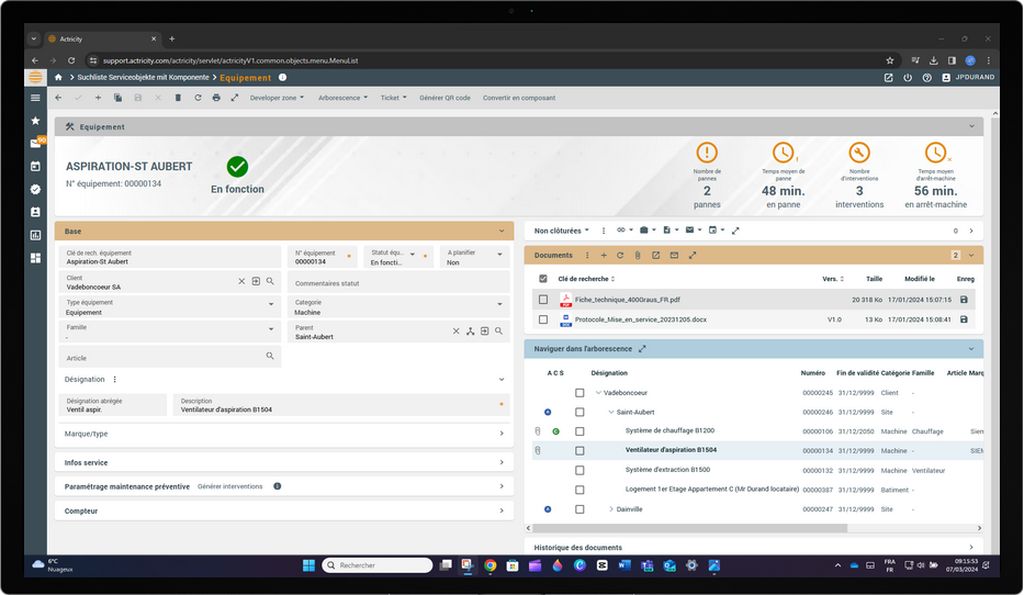Duplicate the equipment with copy icon
Image resolution: width=1024 pixels, height=595 pixels.
point(118,97)
